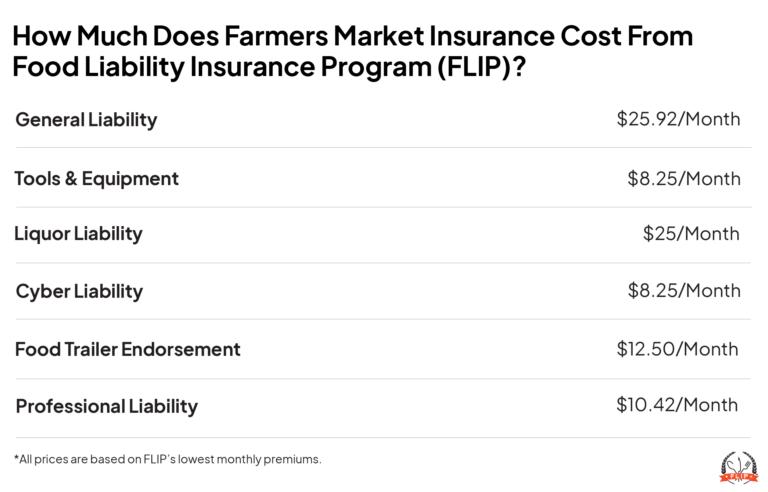
Task: Click the $12.50/Month price
Action: point(678,349)
